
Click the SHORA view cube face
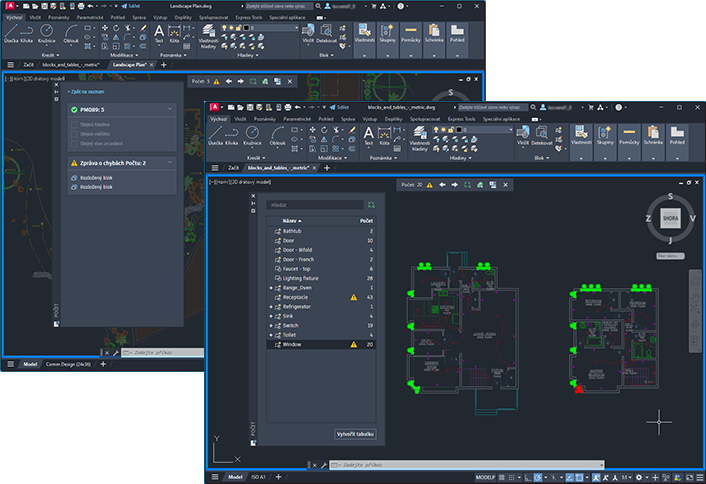click(x=670, y=218)
